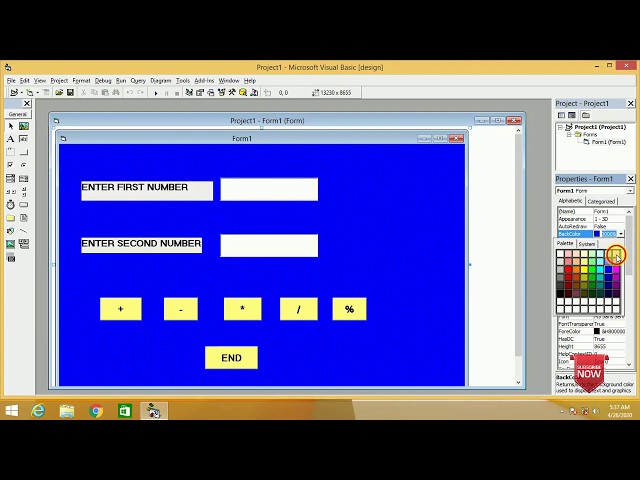The width and height of the screenshot is (640, 480).
Task: Select the Frame control tool
Action: pyautogui.click(x=11, y=152)
